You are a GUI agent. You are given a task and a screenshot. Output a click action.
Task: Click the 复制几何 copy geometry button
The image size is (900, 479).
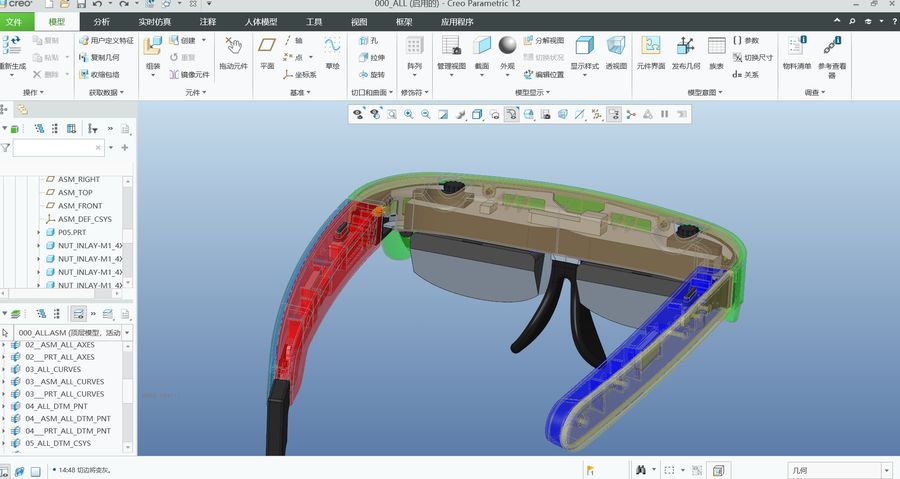[x=99, y=57]
